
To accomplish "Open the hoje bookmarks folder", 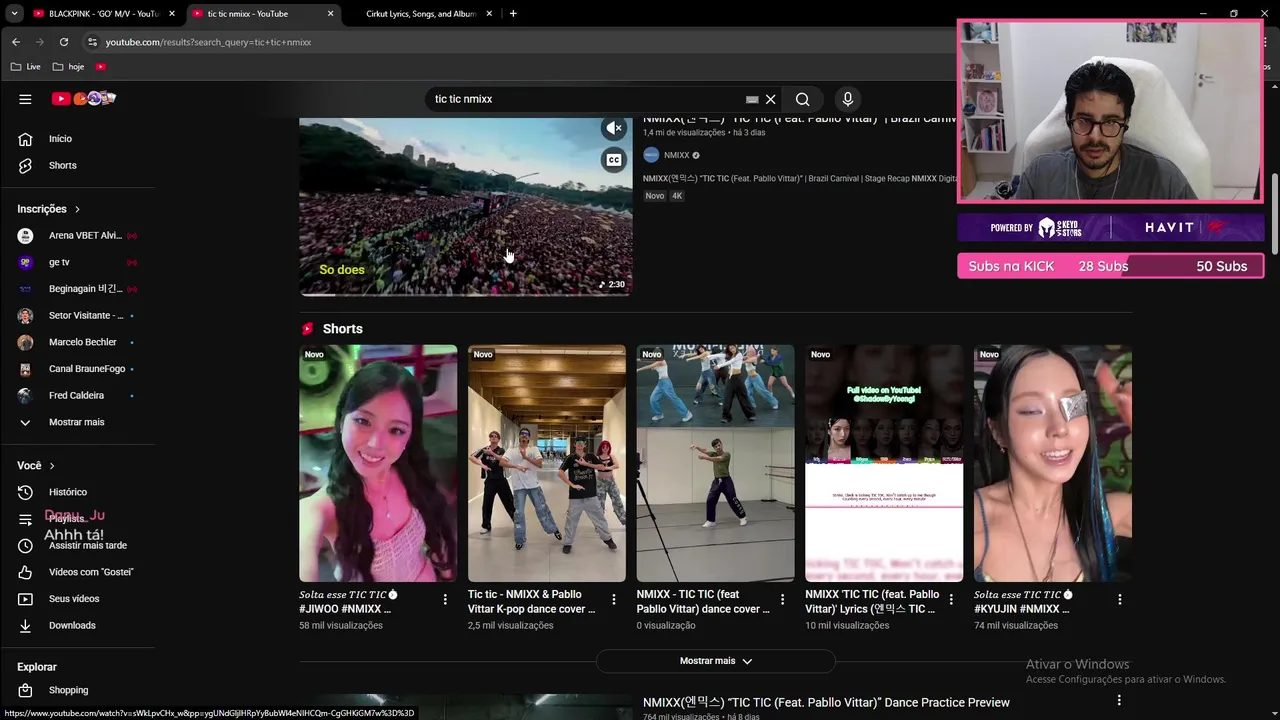I will 69,67.
